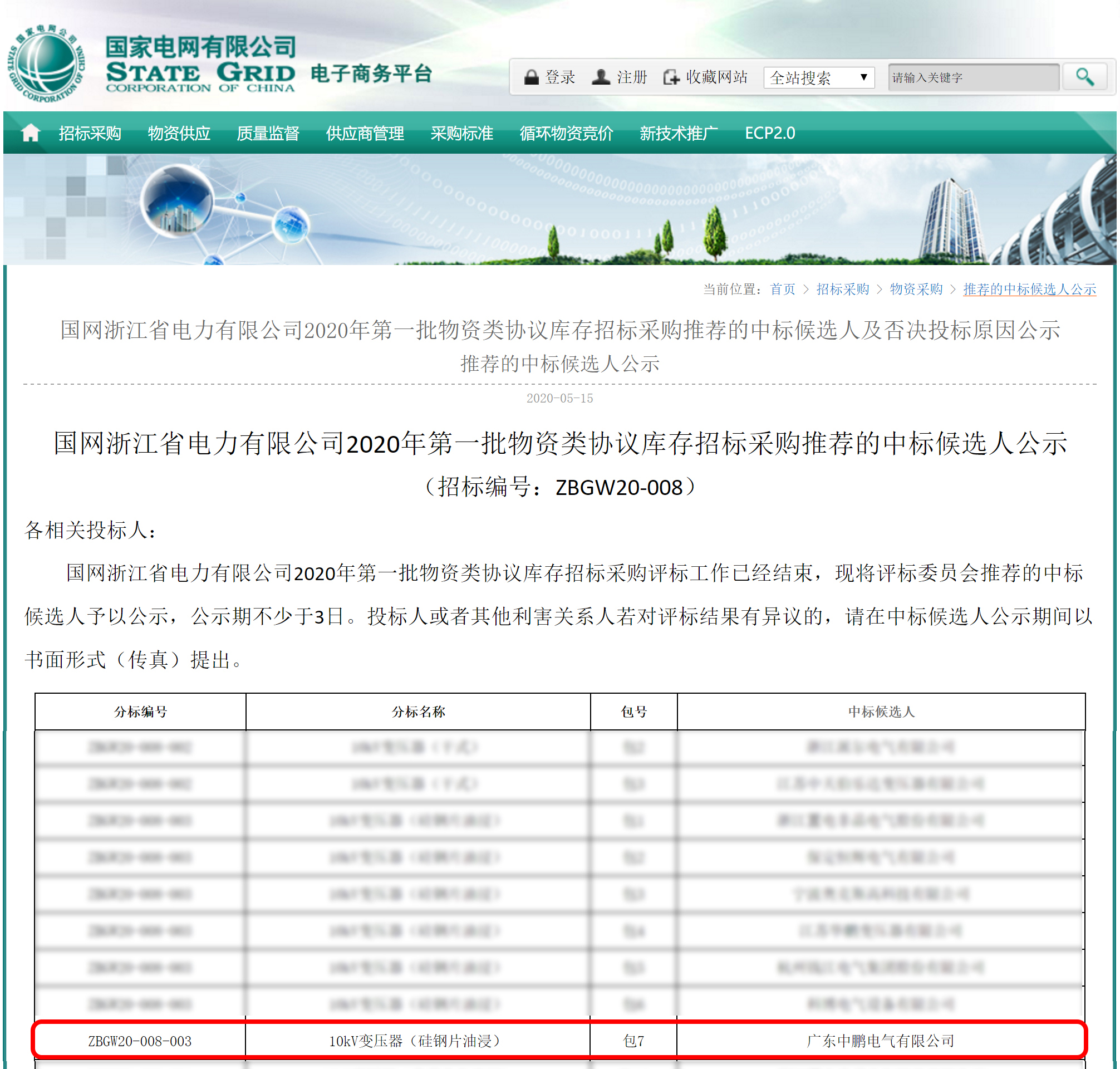Go to 供应商管理 menu
Screen dimensions: 1120x1069
pyautogui.click(x=365, y=133)
